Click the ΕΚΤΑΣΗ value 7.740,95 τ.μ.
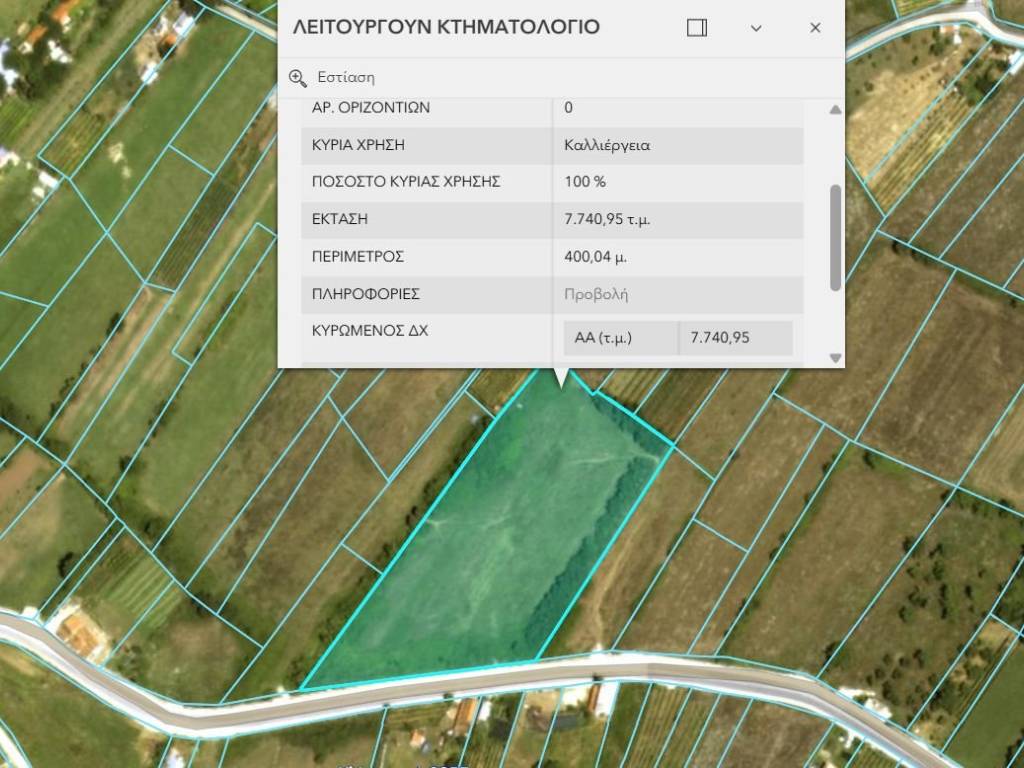1024x768 pixels. tap(607, 220)
